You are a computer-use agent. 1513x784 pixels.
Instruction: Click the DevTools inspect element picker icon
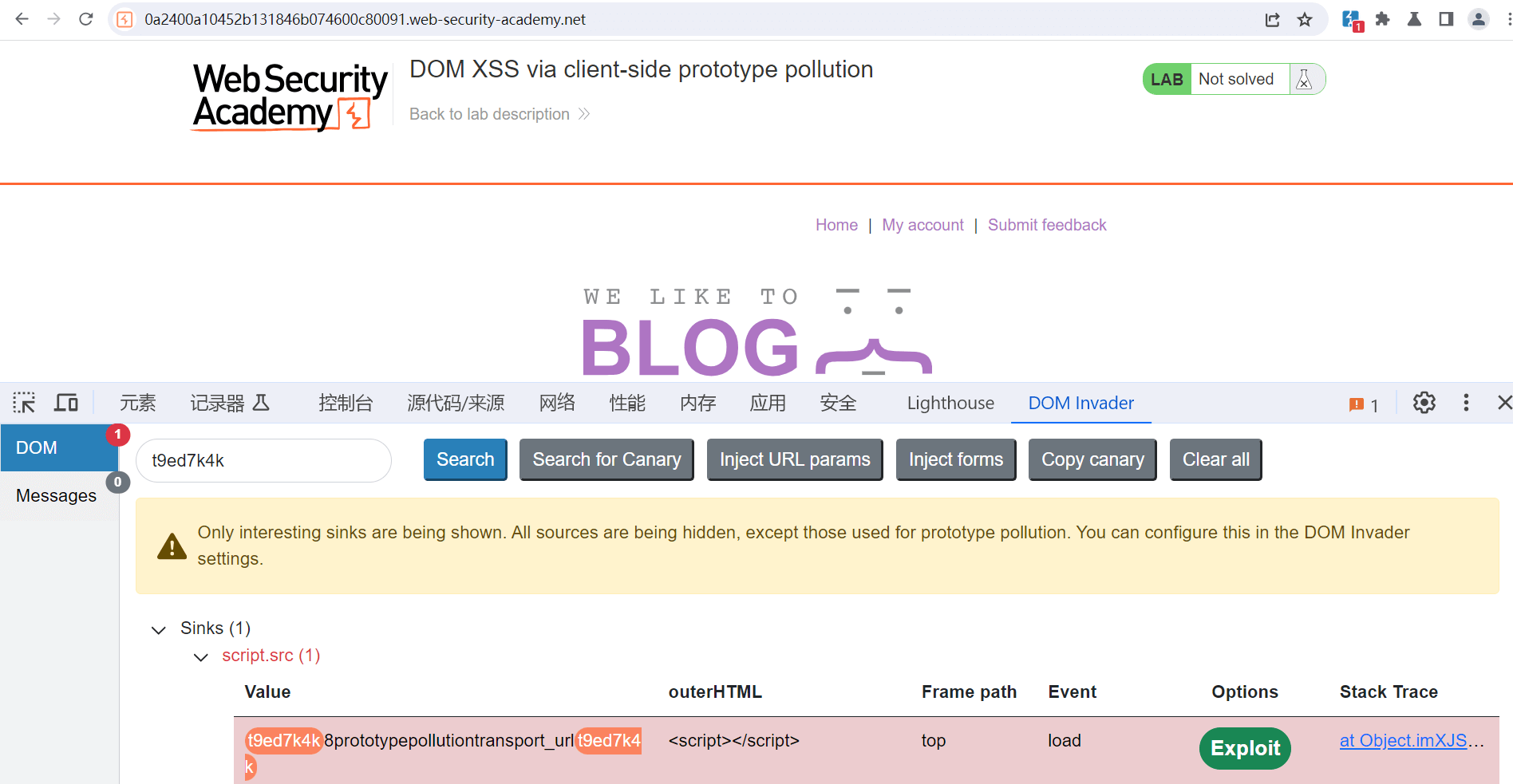click(24, 403)
